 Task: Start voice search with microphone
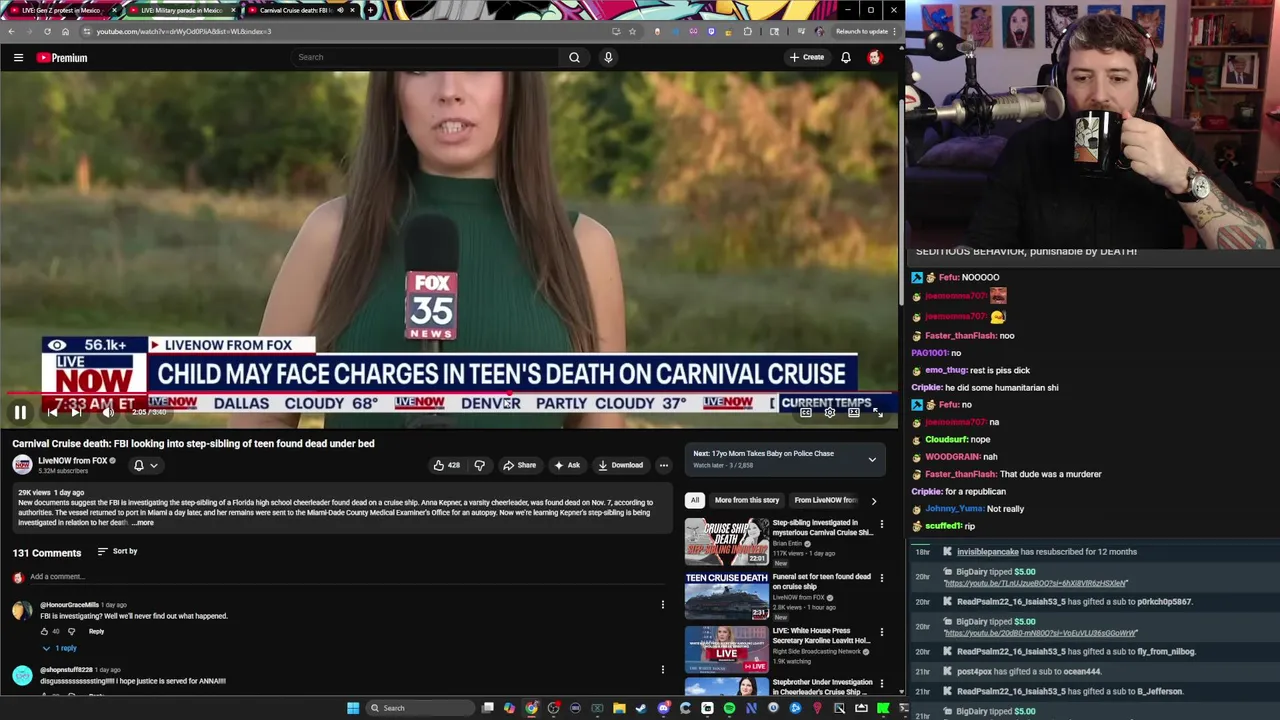pyautogui.click(x=608, y=57)
